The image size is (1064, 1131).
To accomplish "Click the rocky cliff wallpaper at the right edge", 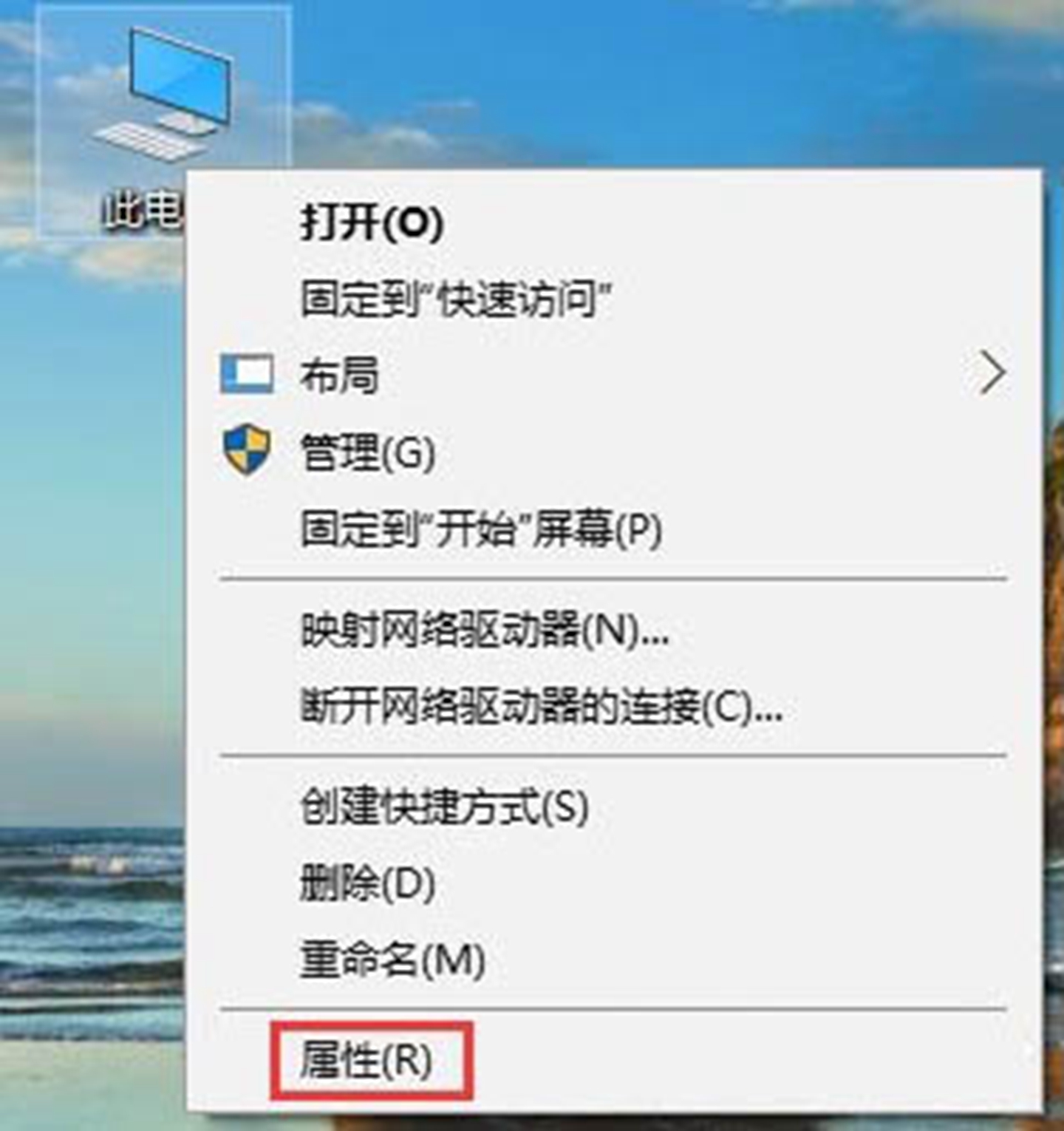I will click(x=1053, y=591).
